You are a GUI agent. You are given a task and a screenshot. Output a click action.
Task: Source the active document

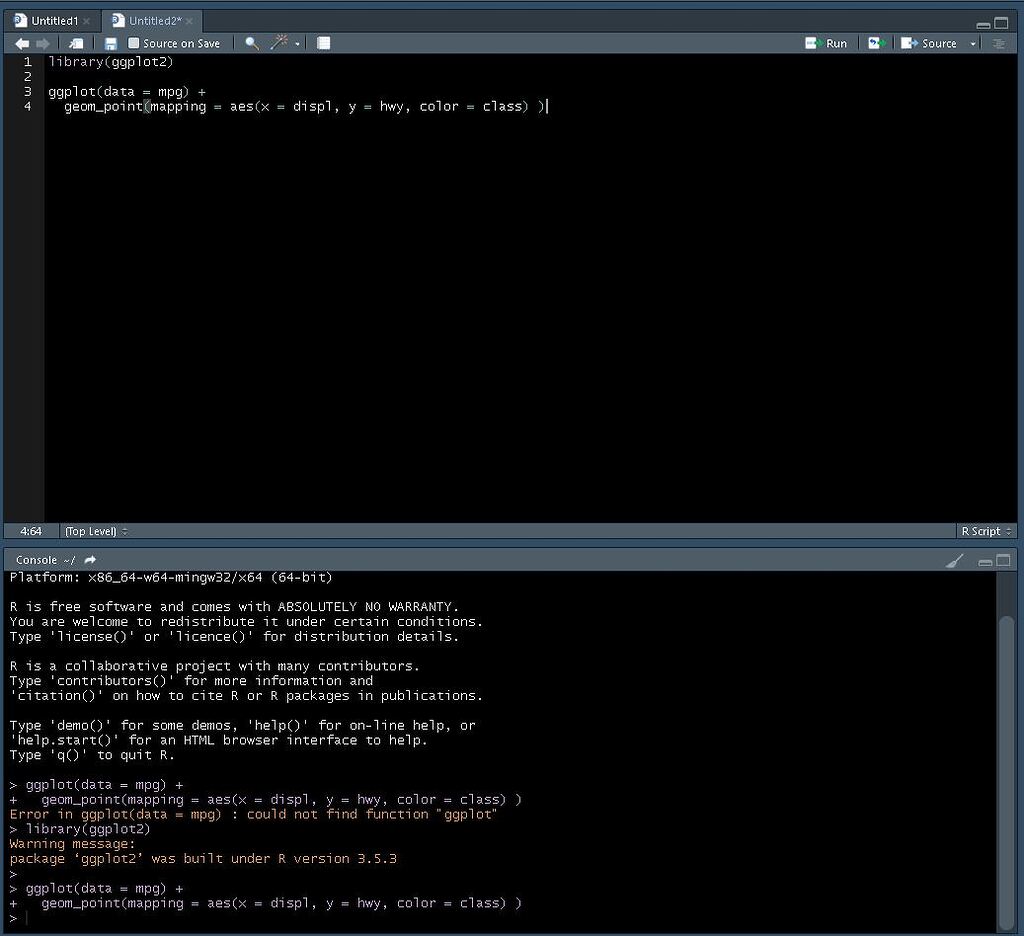[928, 44]
